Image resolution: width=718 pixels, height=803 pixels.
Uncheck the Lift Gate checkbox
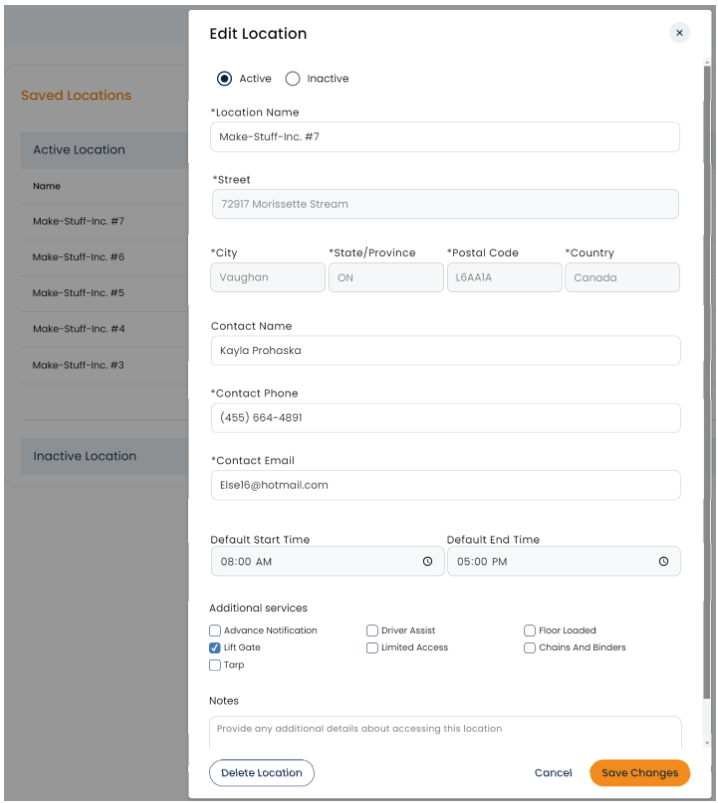click(215, 648)
